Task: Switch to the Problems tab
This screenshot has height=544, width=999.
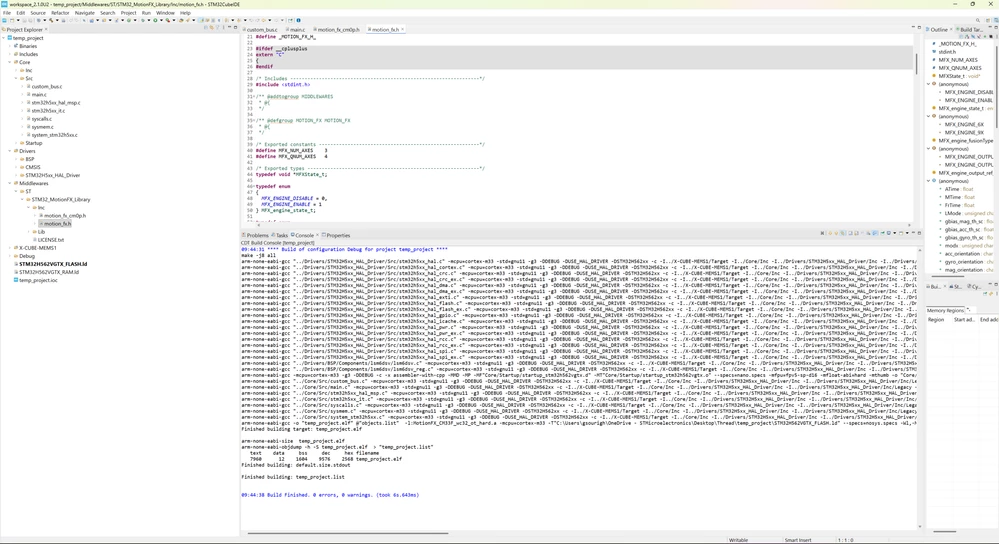Action: point(256,235)
